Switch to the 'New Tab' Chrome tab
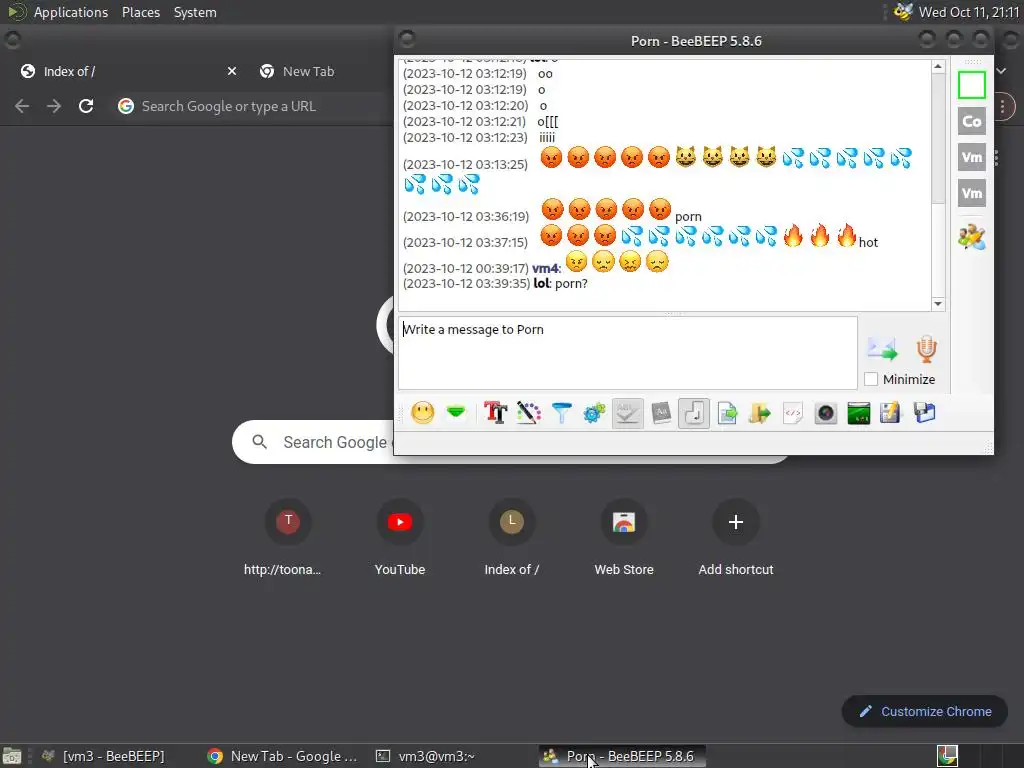Screen dimensions: 1024x768 point(308,71)
